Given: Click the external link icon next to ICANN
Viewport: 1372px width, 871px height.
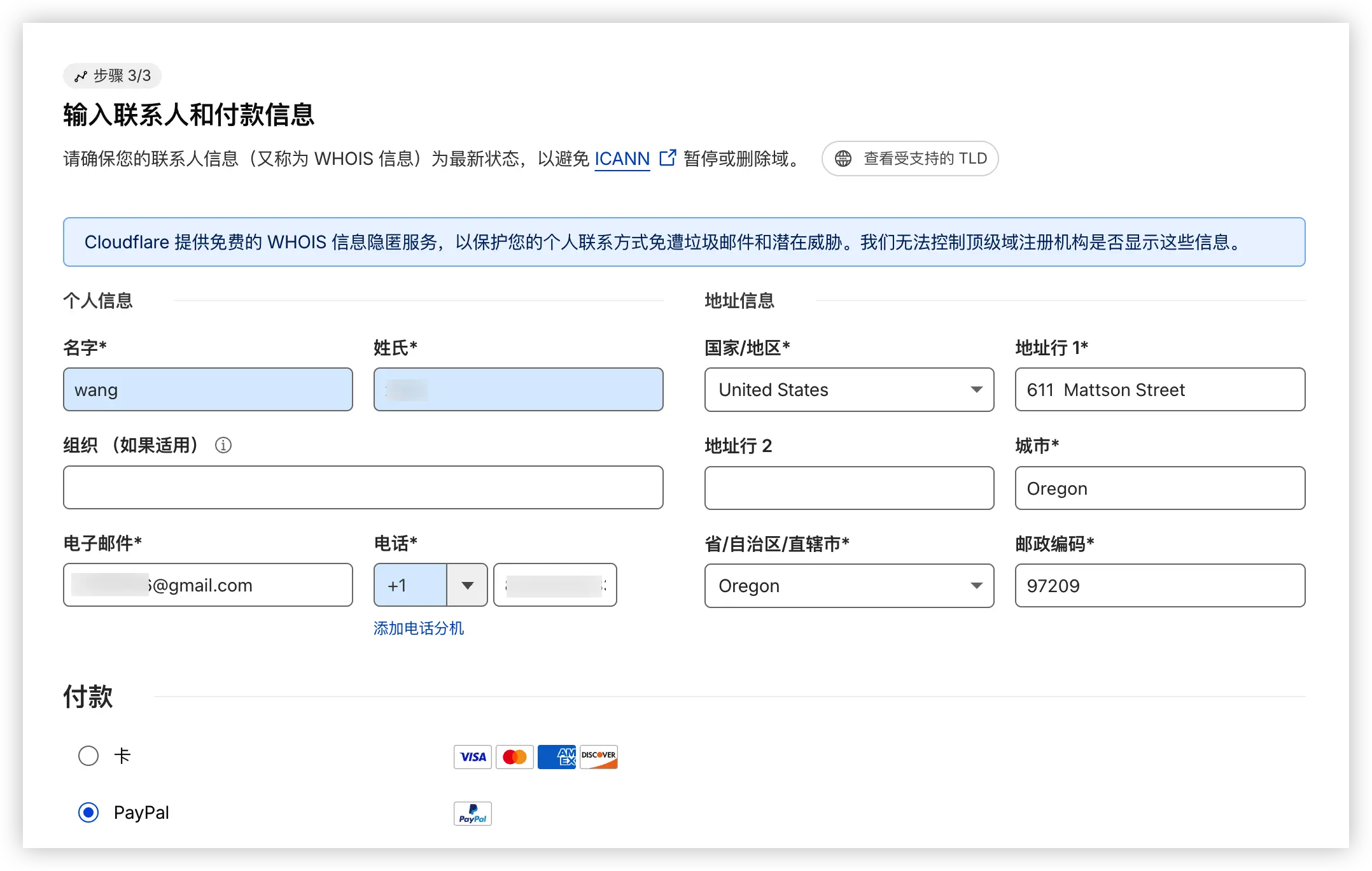Looking at the screenshot, I should tap(668, 158).
